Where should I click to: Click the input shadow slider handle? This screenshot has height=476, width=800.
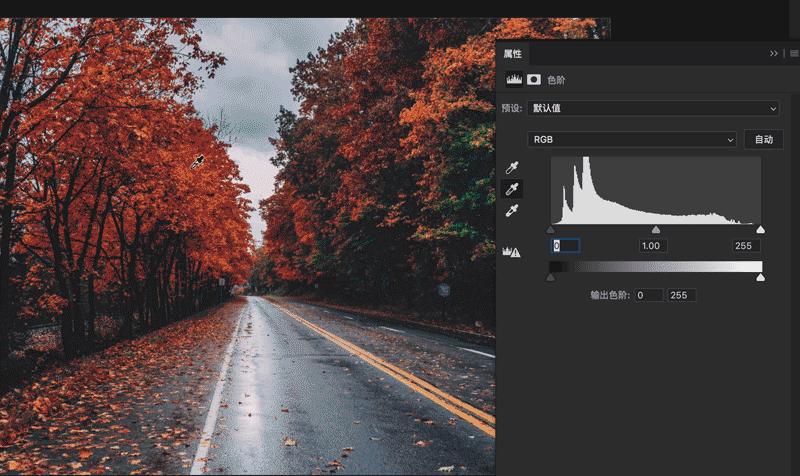pos(551,229)
